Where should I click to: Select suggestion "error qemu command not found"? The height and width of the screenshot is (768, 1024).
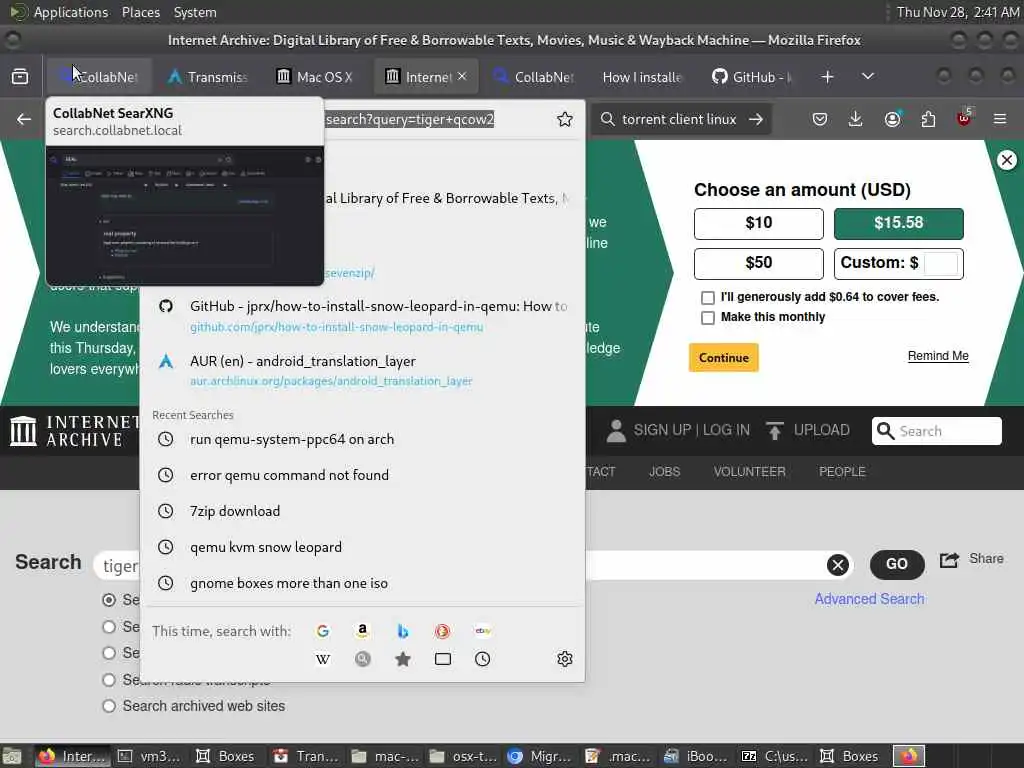point(362,475)
